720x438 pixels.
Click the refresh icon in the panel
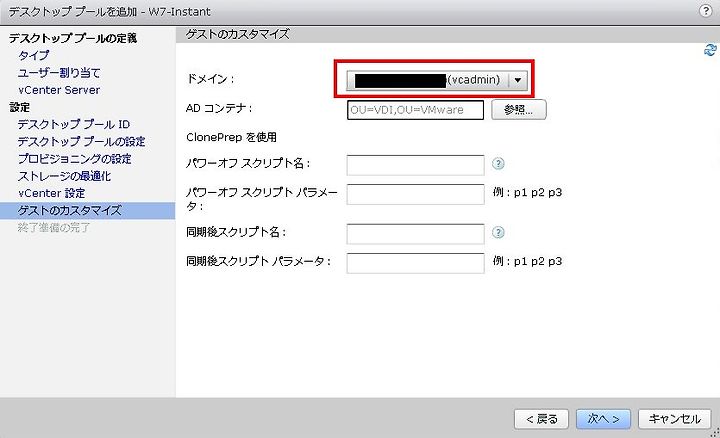pos(710,50)
